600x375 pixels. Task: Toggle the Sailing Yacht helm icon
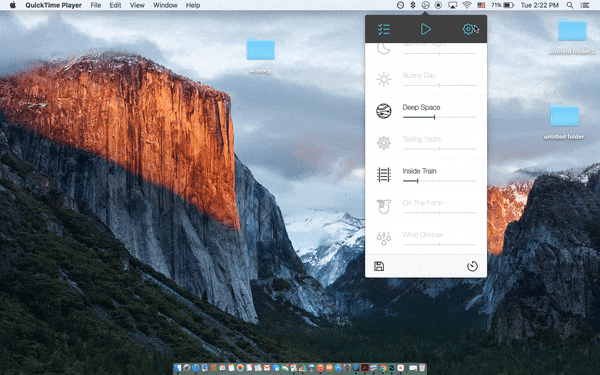click(x=383, y=143)
